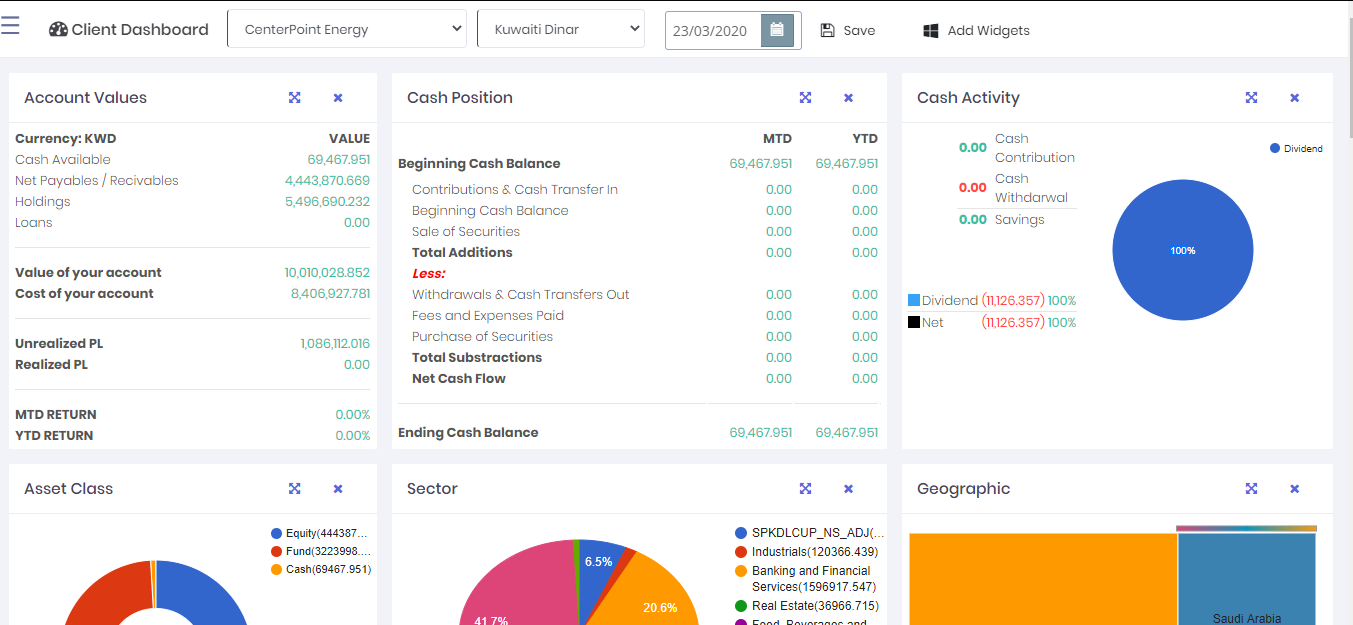This screenshot has width=1353, height=625.
Task: Toggle Dividend legend in Cash Activity chart
Action: pos(1296,148)
